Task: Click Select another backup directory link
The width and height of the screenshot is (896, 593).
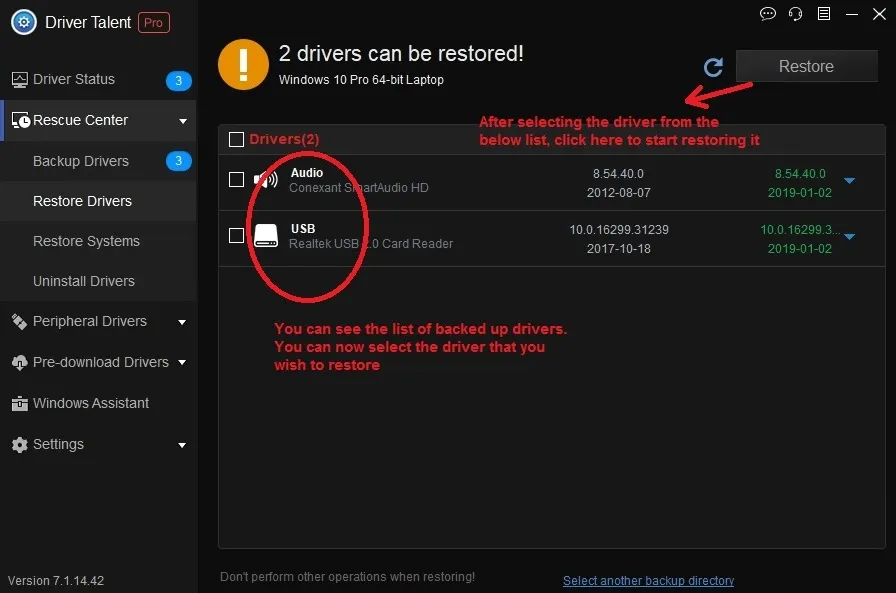Action: tap(648, 580)
